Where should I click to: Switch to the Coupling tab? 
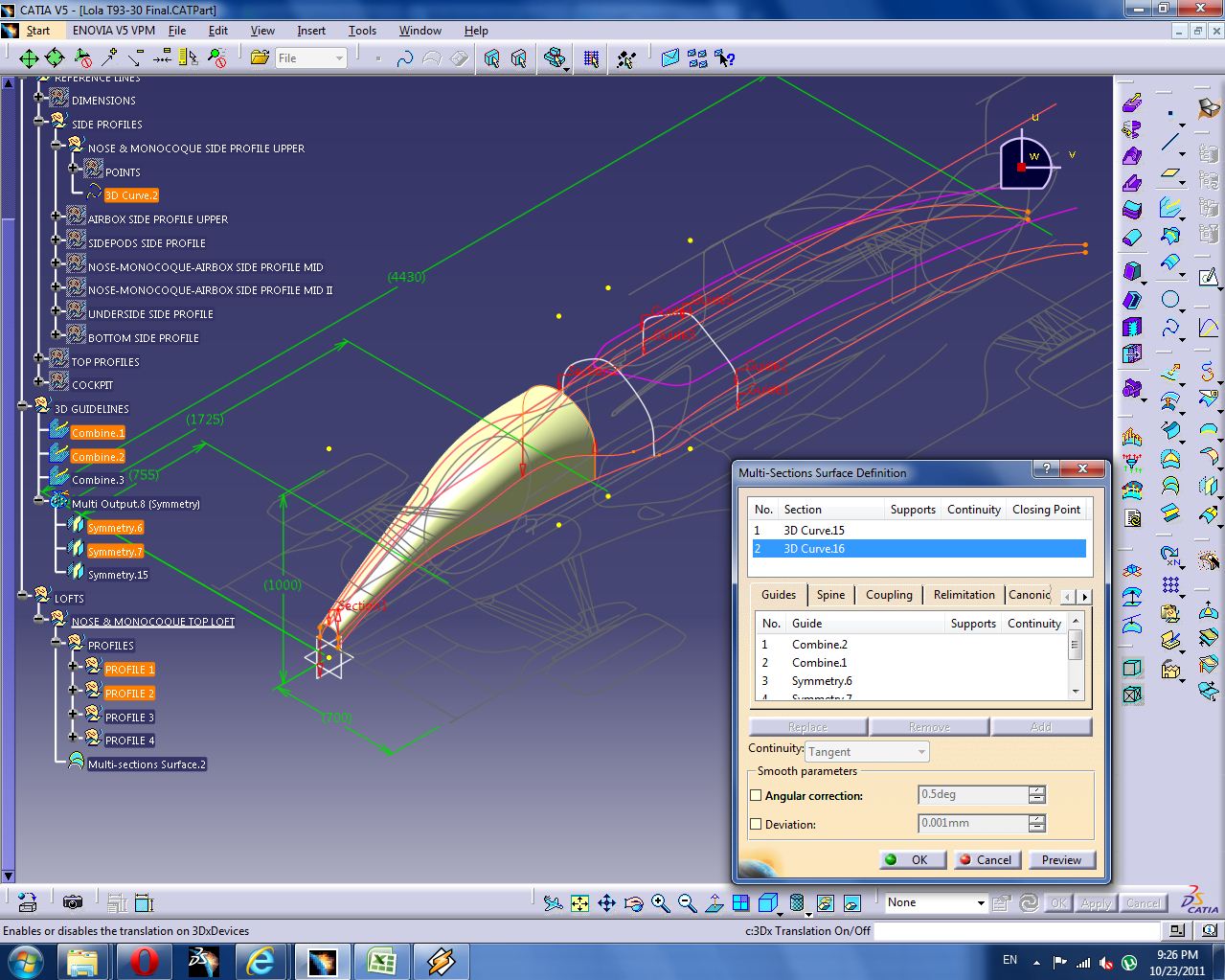[x=888, y=594]
